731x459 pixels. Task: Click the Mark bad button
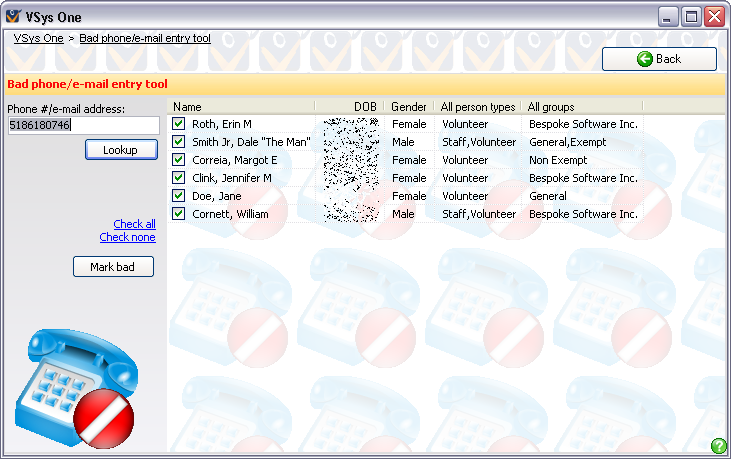tap(113, 267)
